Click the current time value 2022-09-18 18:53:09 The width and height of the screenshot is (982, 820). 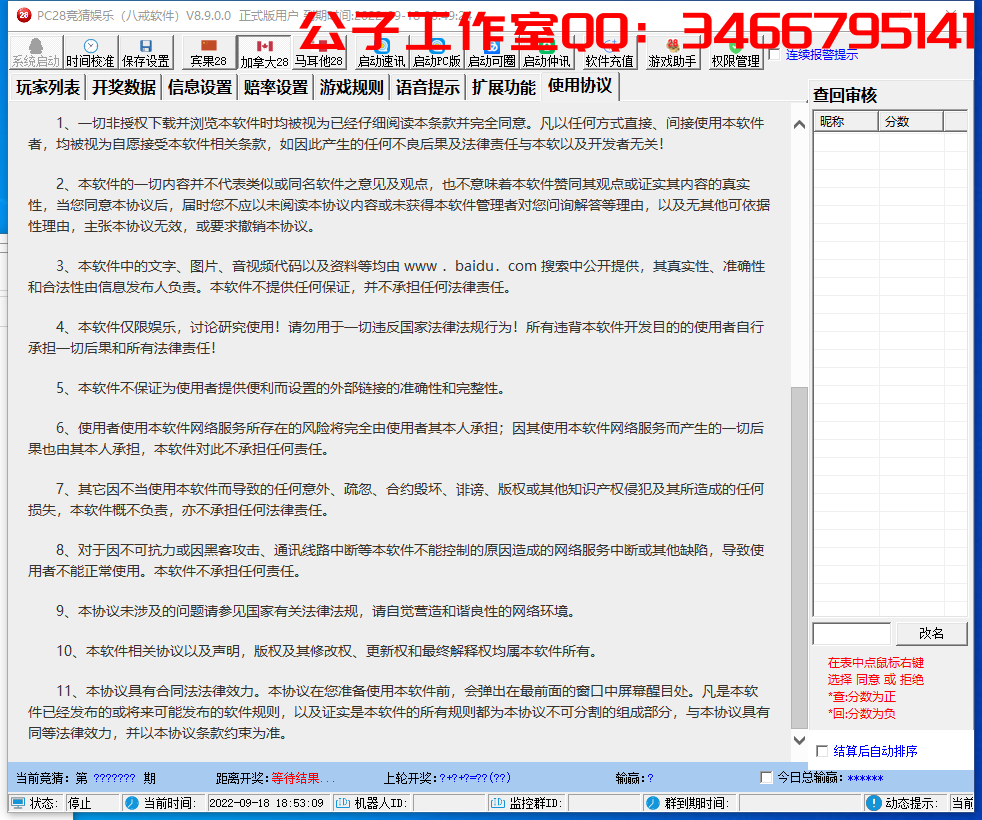coord(266,803)
